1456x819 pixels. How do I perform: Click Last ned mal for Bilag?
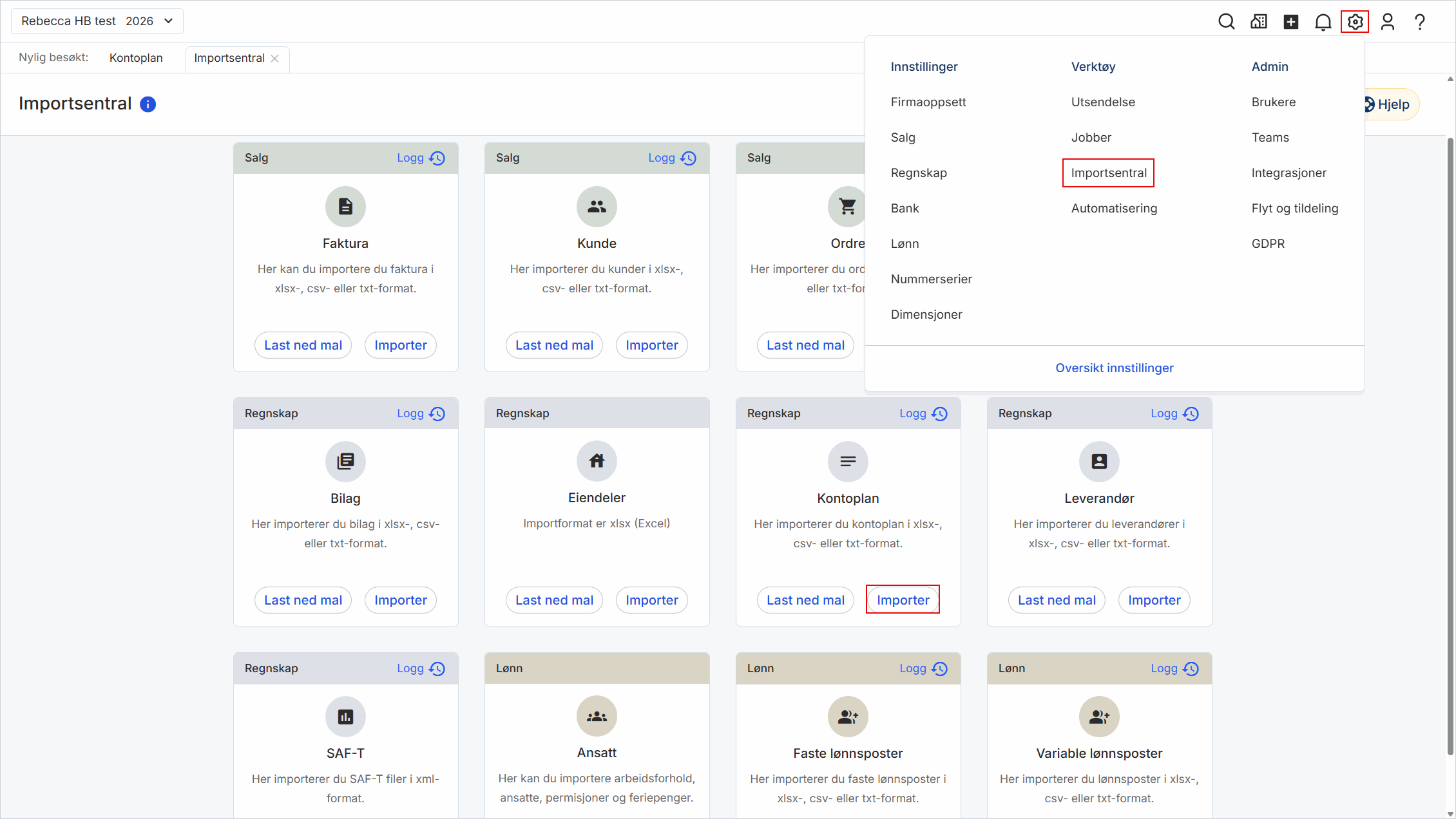(x=303, y=599)
